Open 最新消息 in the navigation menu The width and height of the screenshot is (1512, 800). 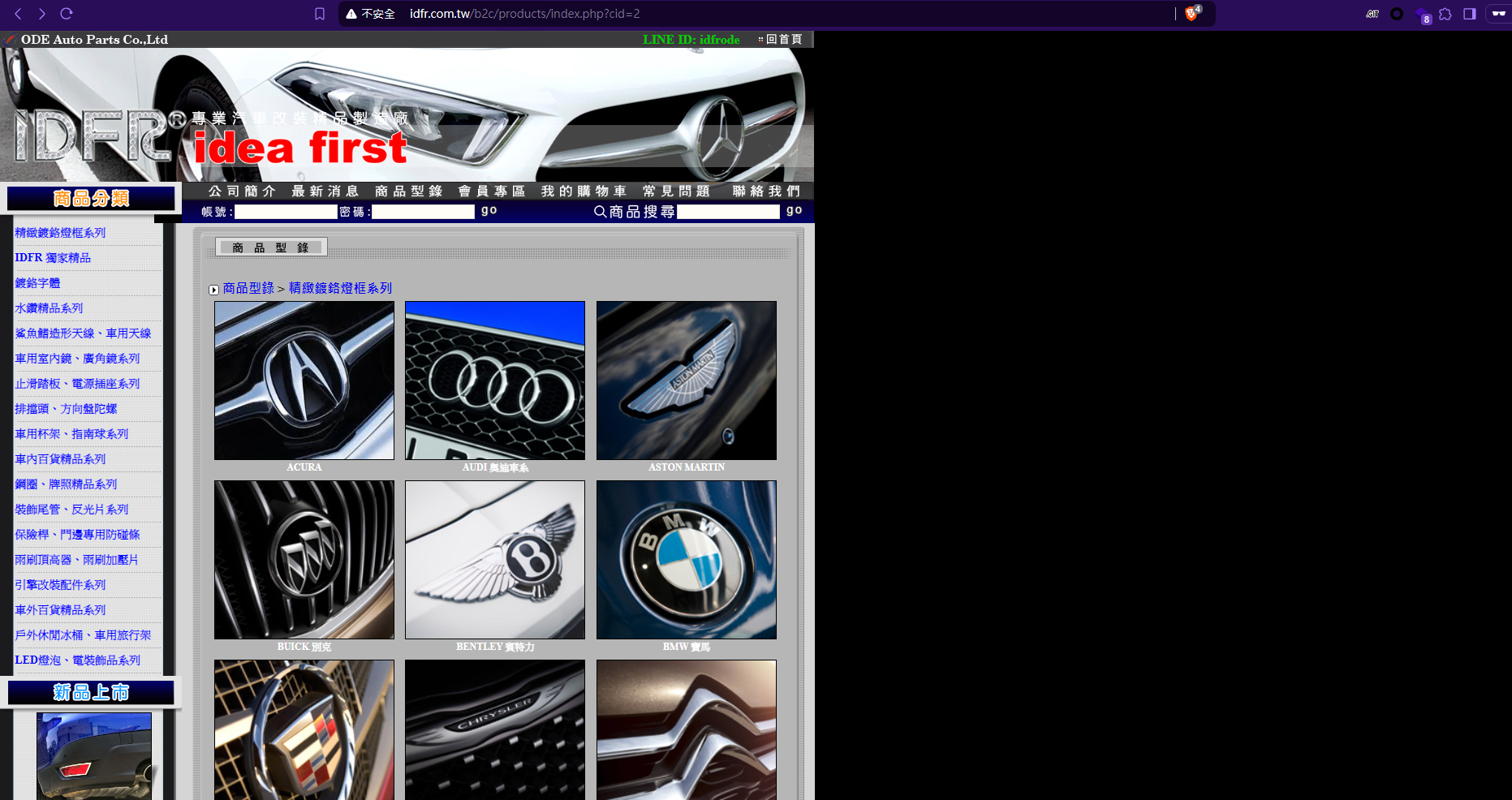(x=325, y=191)
